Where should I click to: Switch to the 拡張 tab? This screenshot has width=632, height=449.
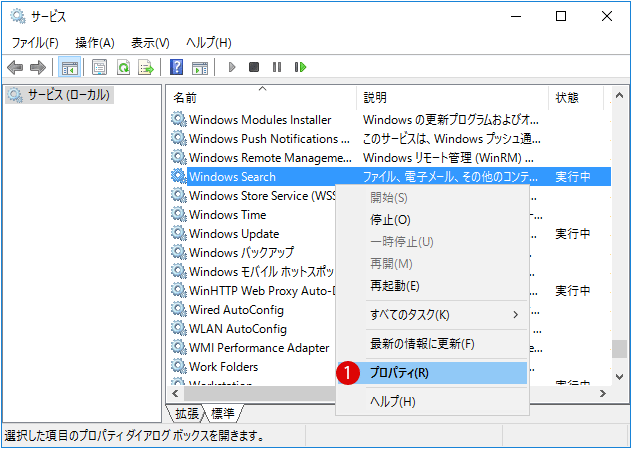coord(187,414)
